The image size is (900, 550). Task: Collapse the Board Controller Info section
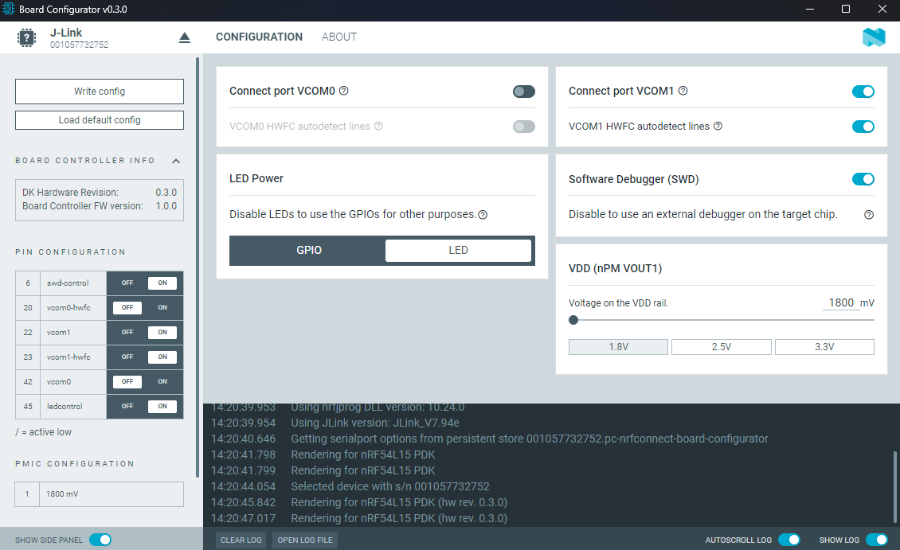176,161
